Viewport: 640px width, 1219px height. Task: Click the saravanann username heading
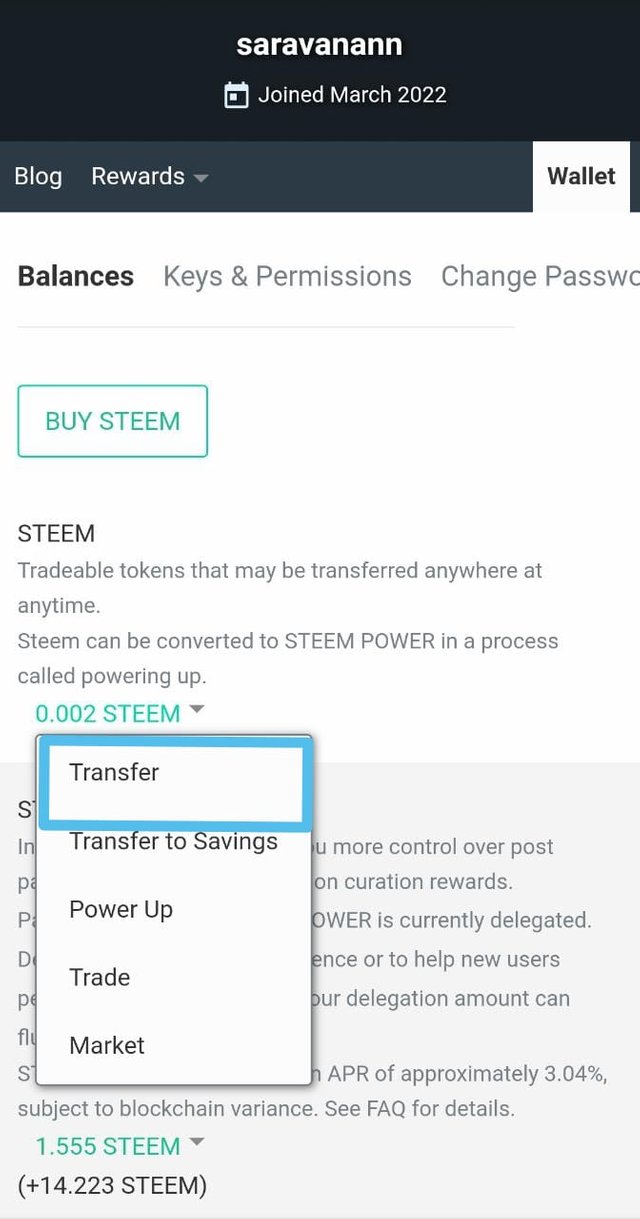[319, 45]
